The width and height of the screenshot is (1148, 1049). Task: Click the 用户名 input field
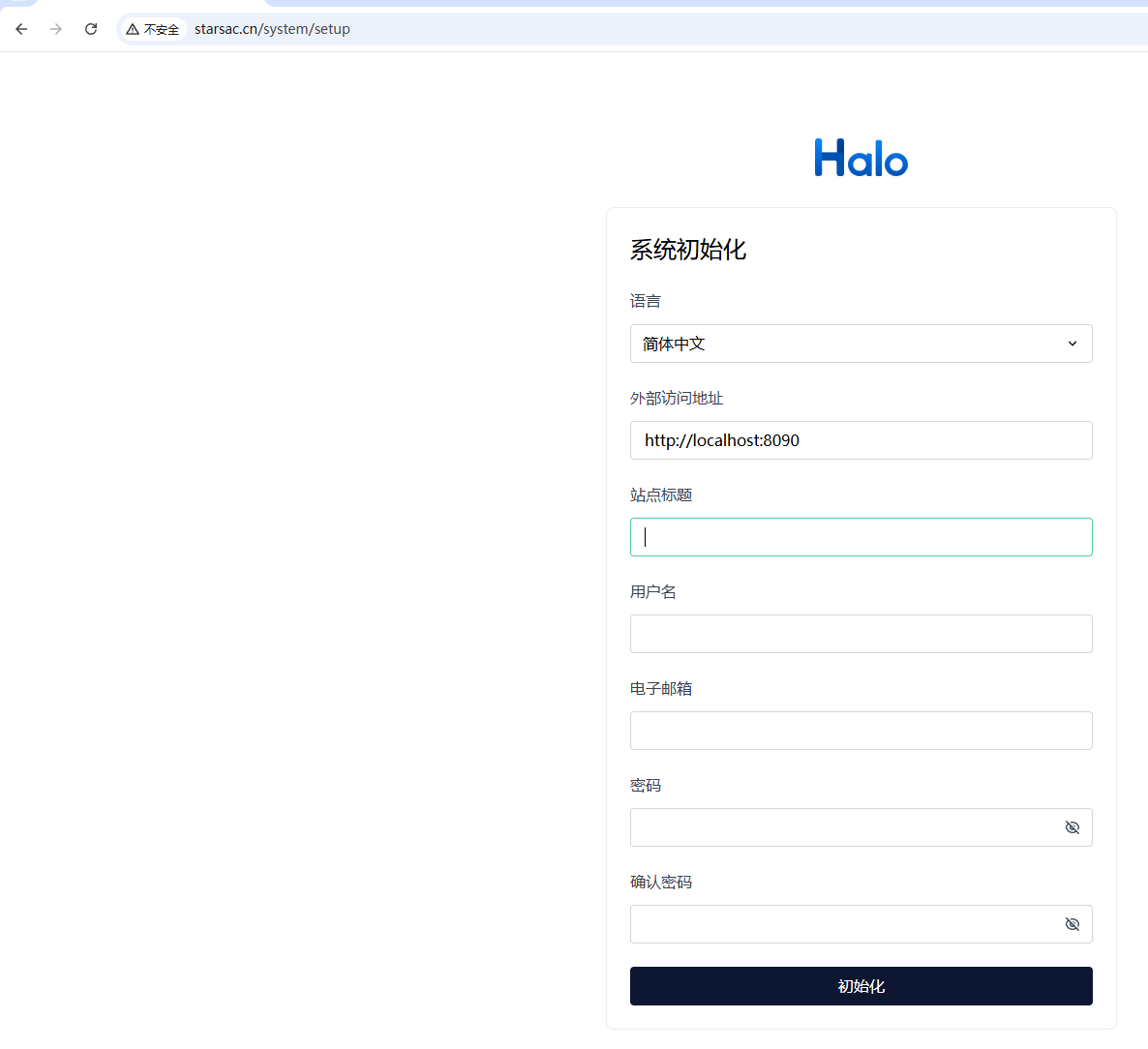click(x=861, y=634)
